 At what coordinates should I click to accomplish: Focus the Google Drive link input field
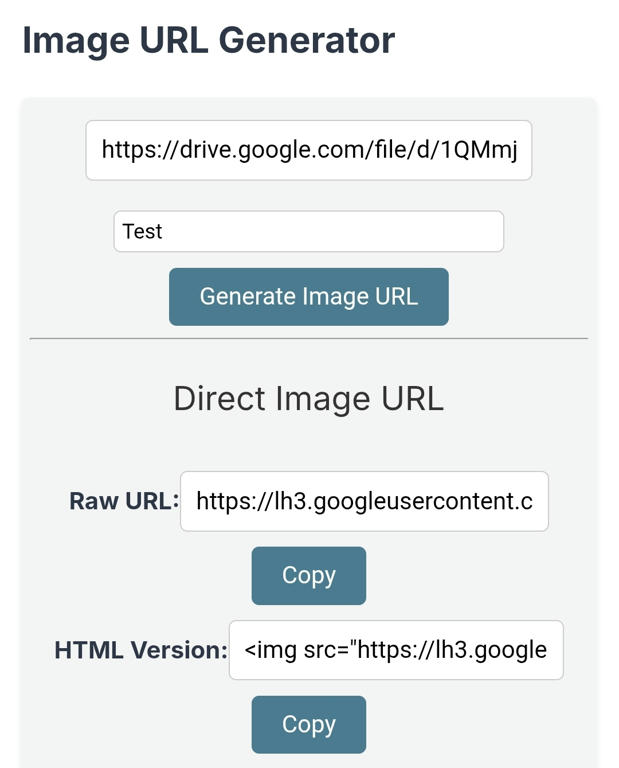click(x=308, y=151)
